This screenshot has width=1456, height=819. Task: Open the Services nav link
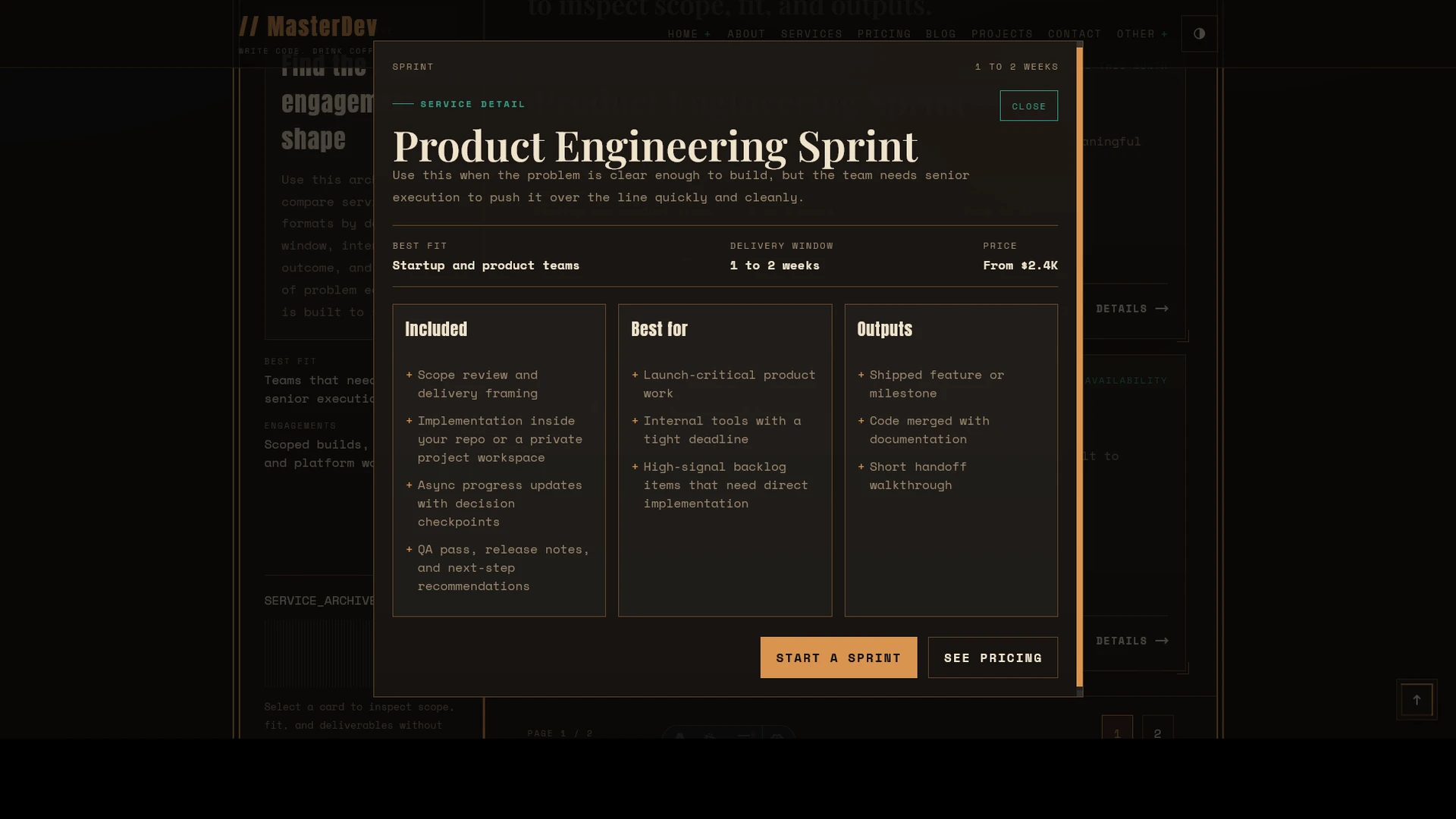click(x=811, y=34)
